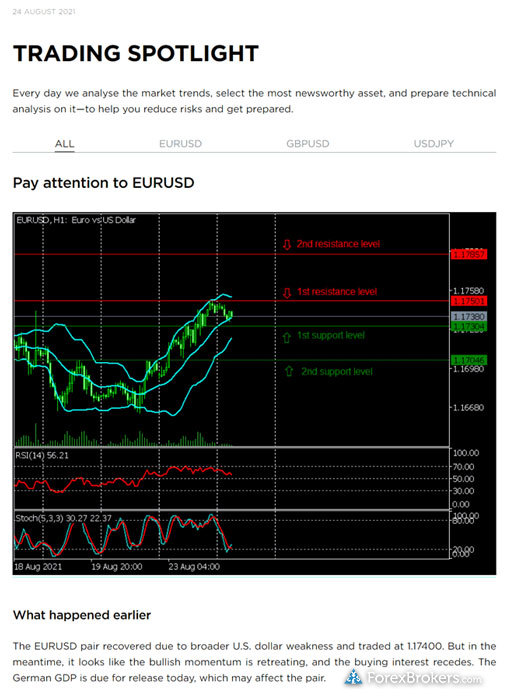
Task: Select the ALL tab
Action: (64, 144)
